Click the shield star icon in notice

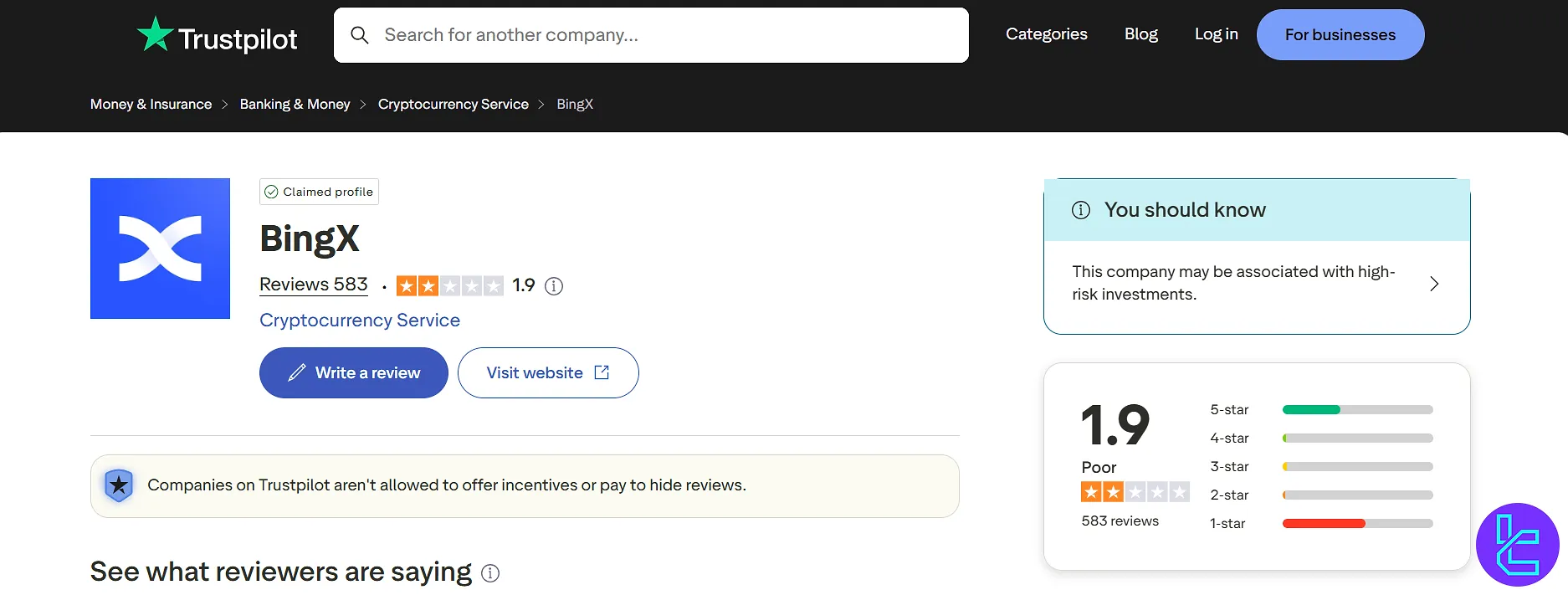119,485
